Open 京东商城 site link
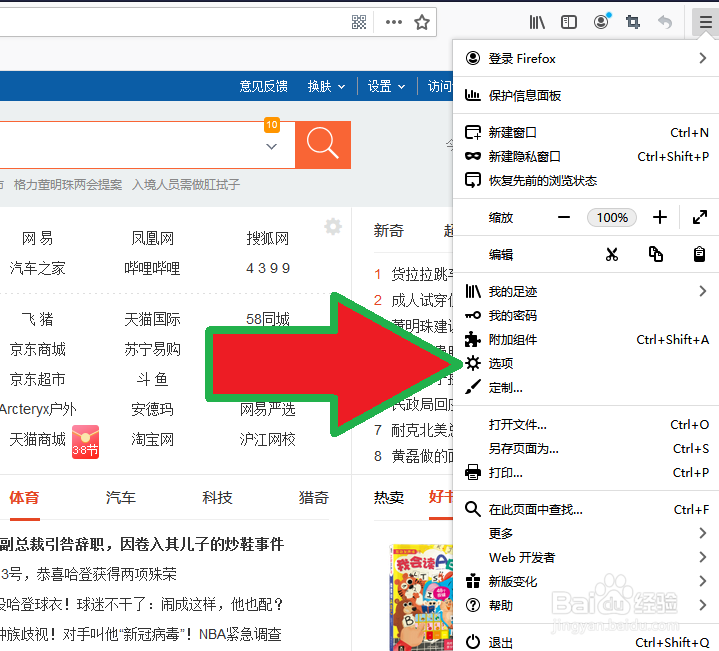This screenshot has height=651, width=719. pos(38,349)
